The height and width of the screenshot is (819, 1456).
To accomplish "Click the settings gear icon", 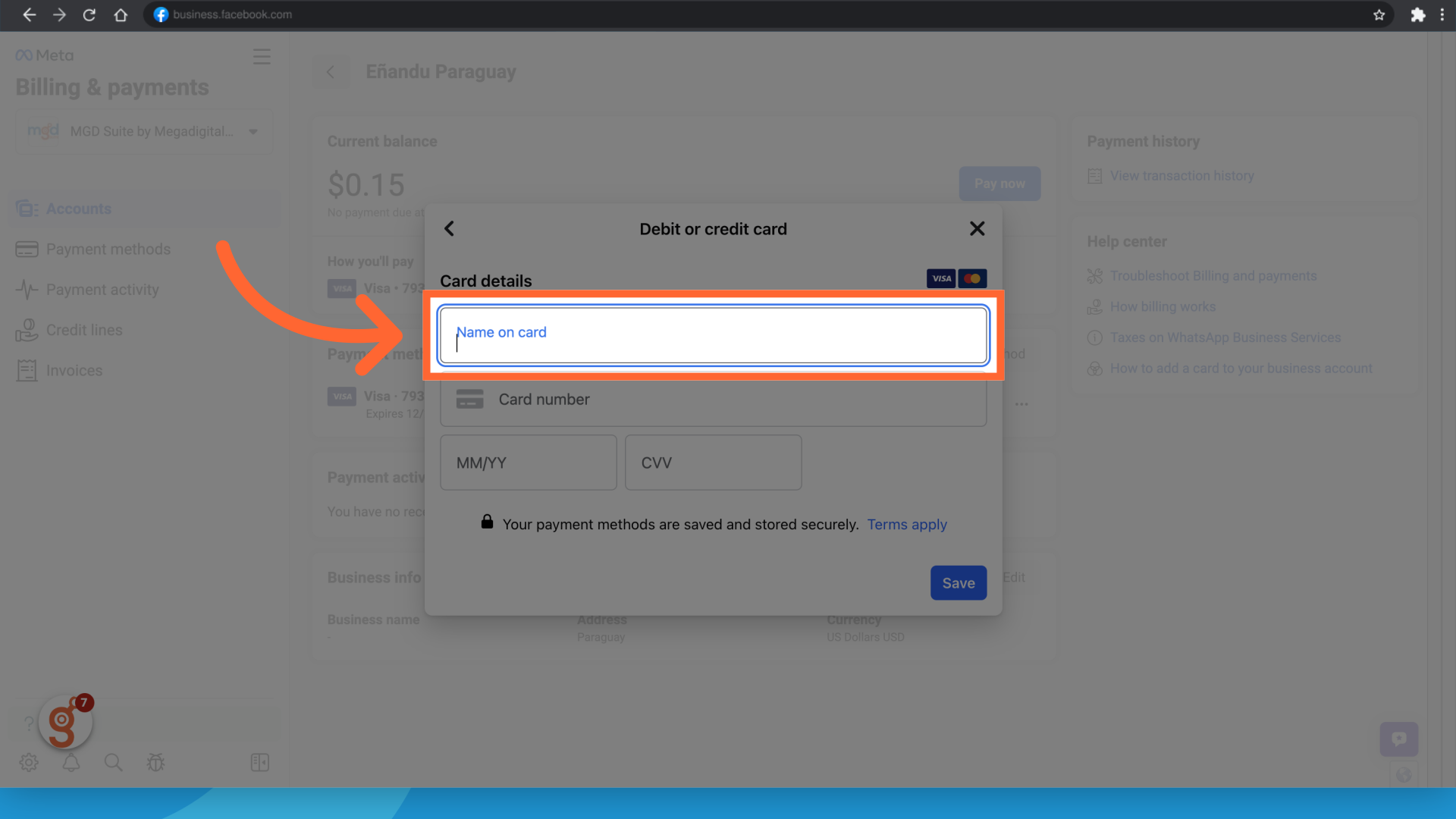I will 29,762.
